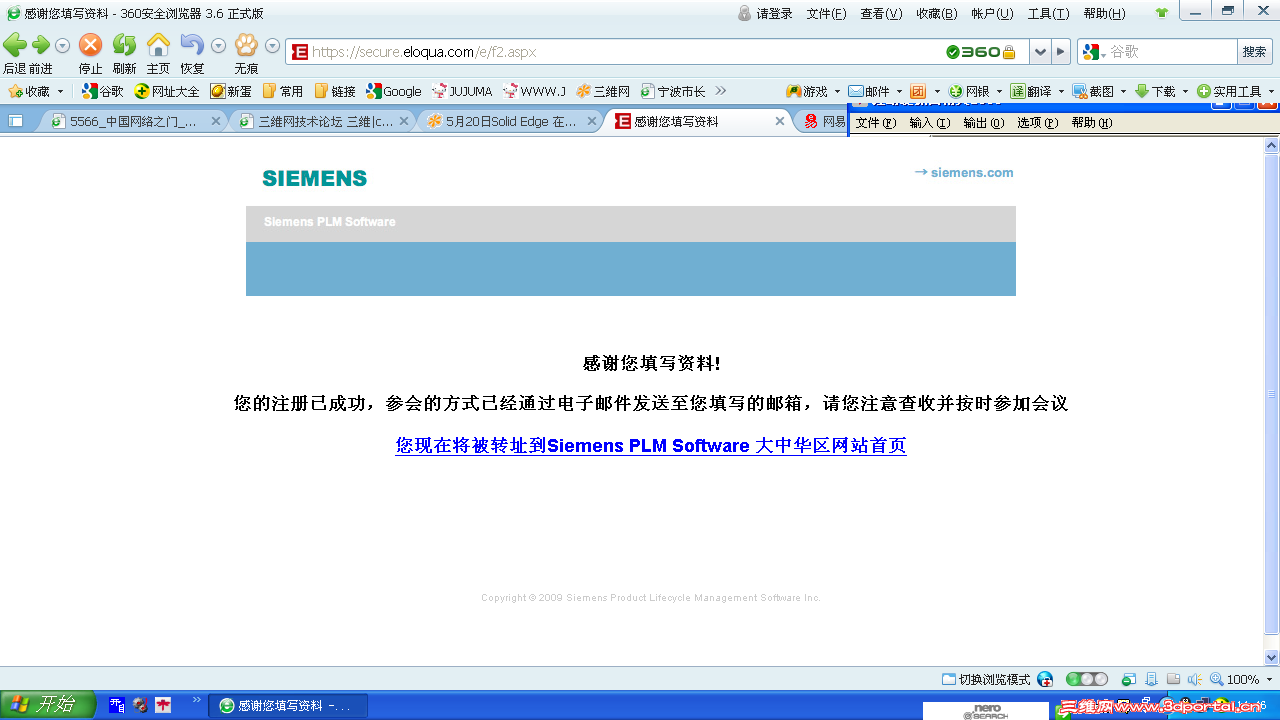Screen dimensions: 1280x720
Task: Open search engine selector dropdown
Action: point(1094,52)
